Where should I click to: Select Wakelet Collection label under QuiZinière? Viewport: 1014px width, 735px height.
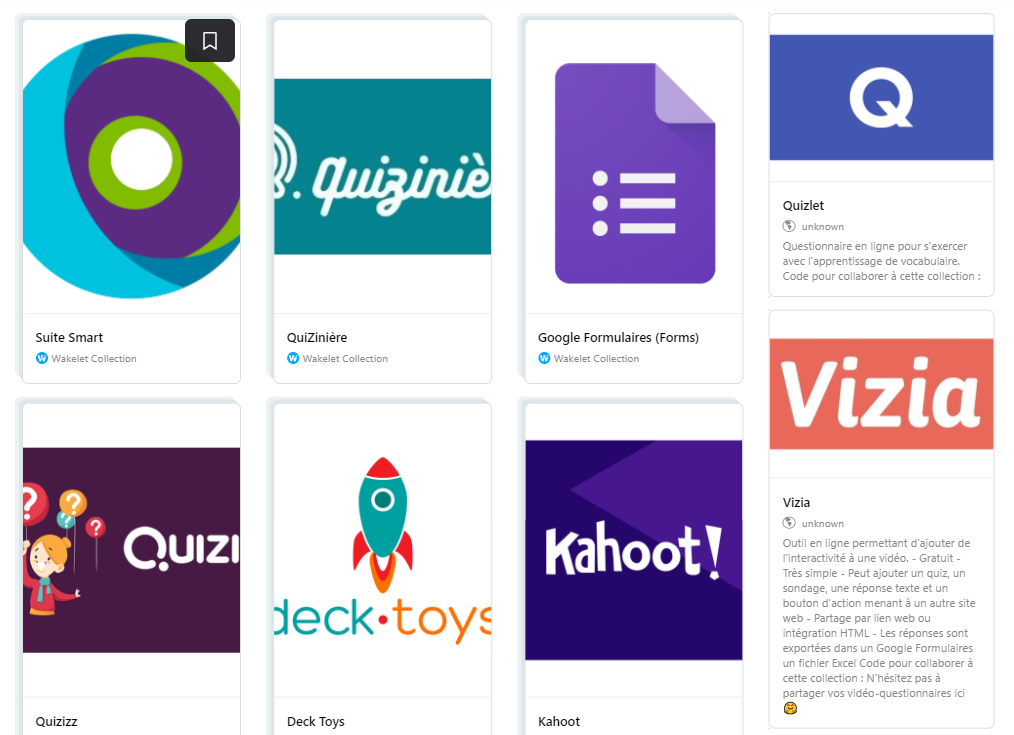coord(345,358)
